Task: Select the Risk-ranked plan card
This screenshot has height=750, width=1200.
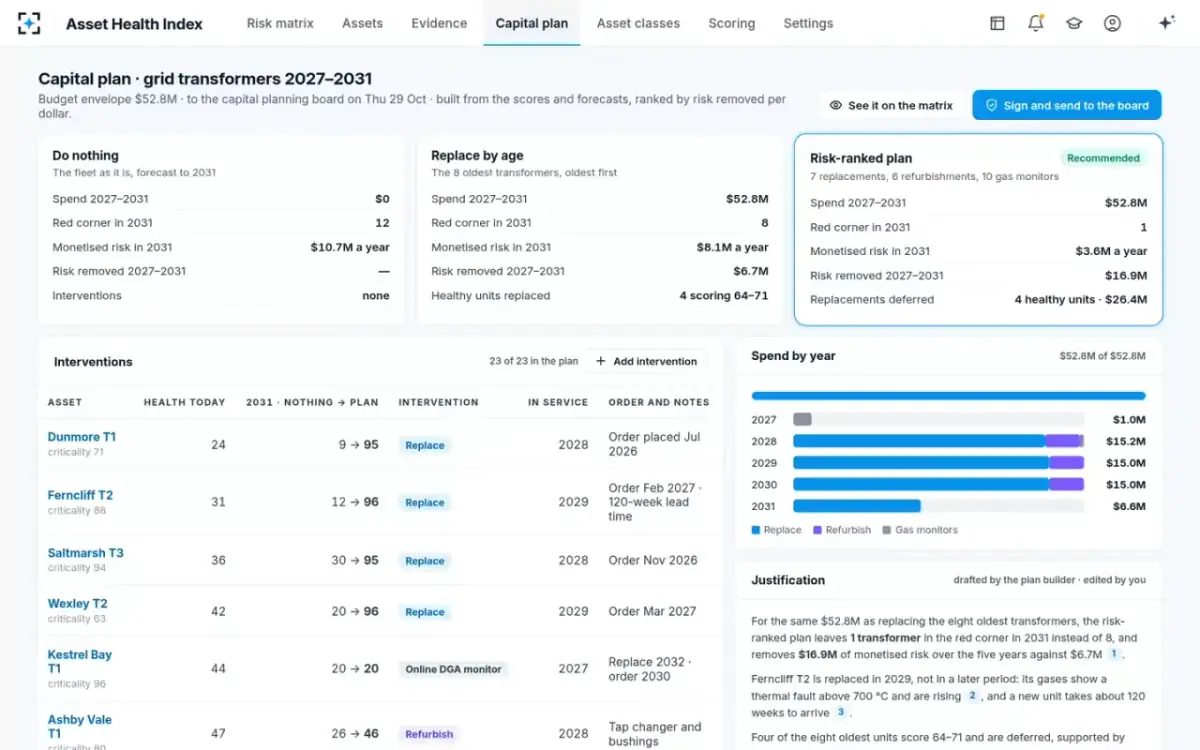Action: click(x=978, y=230)
